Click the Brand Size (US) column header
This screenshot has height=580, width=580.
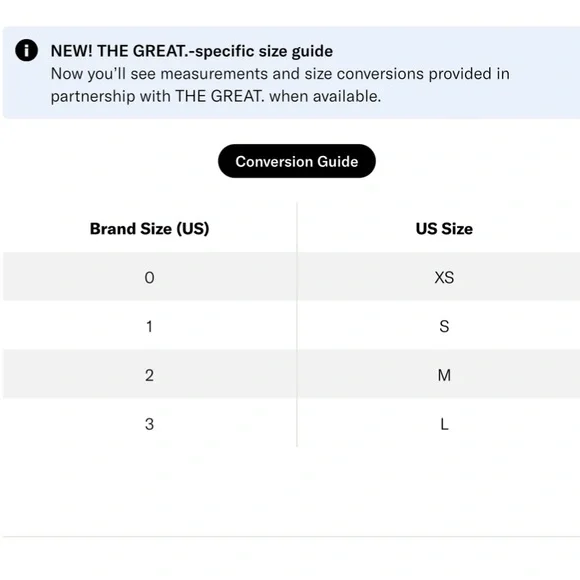[x=149, y=229]
